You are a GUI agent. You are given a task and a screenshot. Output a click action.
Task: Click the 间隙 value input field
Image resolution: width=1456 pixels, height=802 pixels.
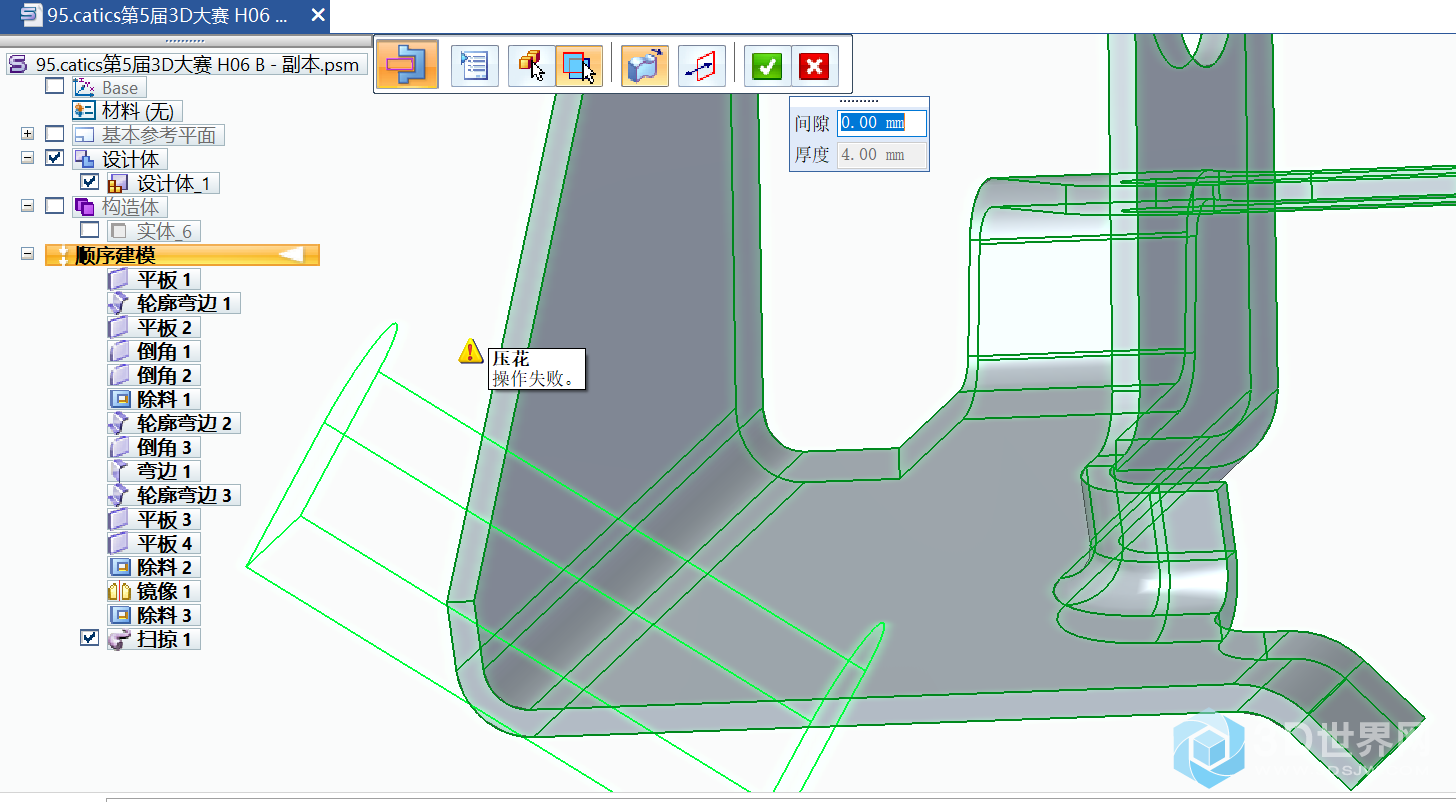point(882,123)
